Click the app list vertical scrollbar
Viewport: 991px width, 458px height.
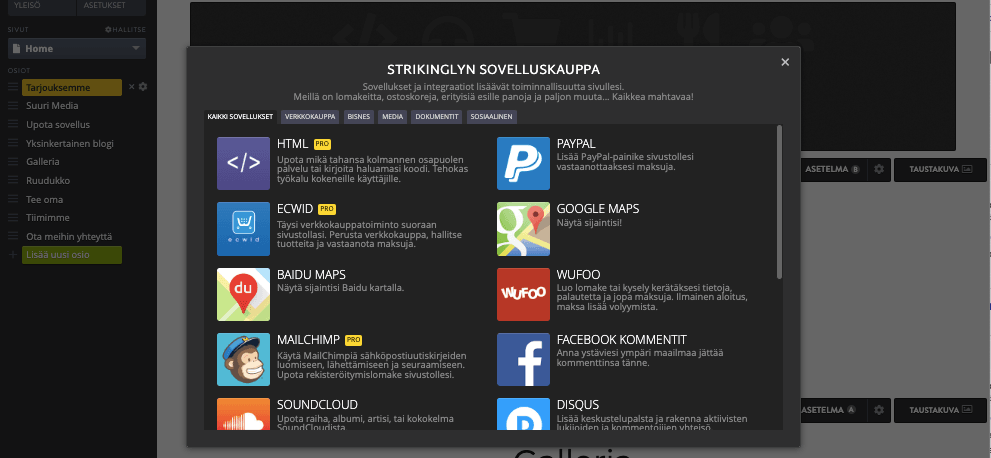point(779,202)
